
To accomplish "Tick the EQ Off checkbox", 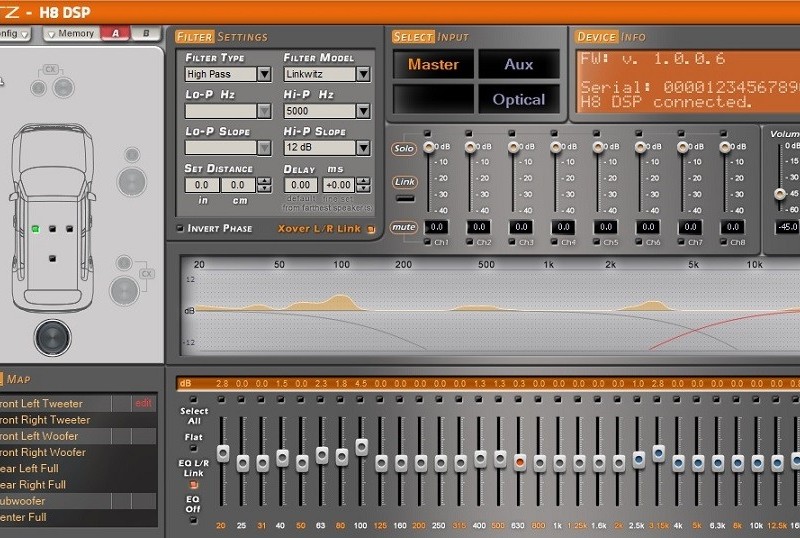I will click(x=194, y=519).
